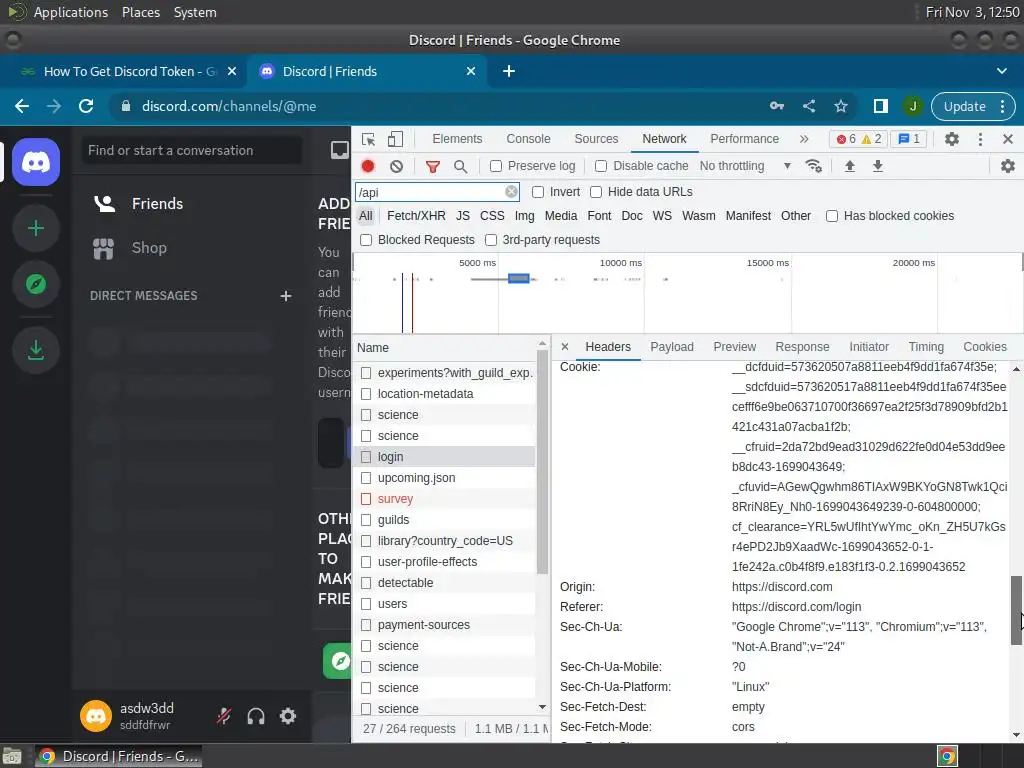
Task: Bookmark this page star icon
Action: pos(840,106)
